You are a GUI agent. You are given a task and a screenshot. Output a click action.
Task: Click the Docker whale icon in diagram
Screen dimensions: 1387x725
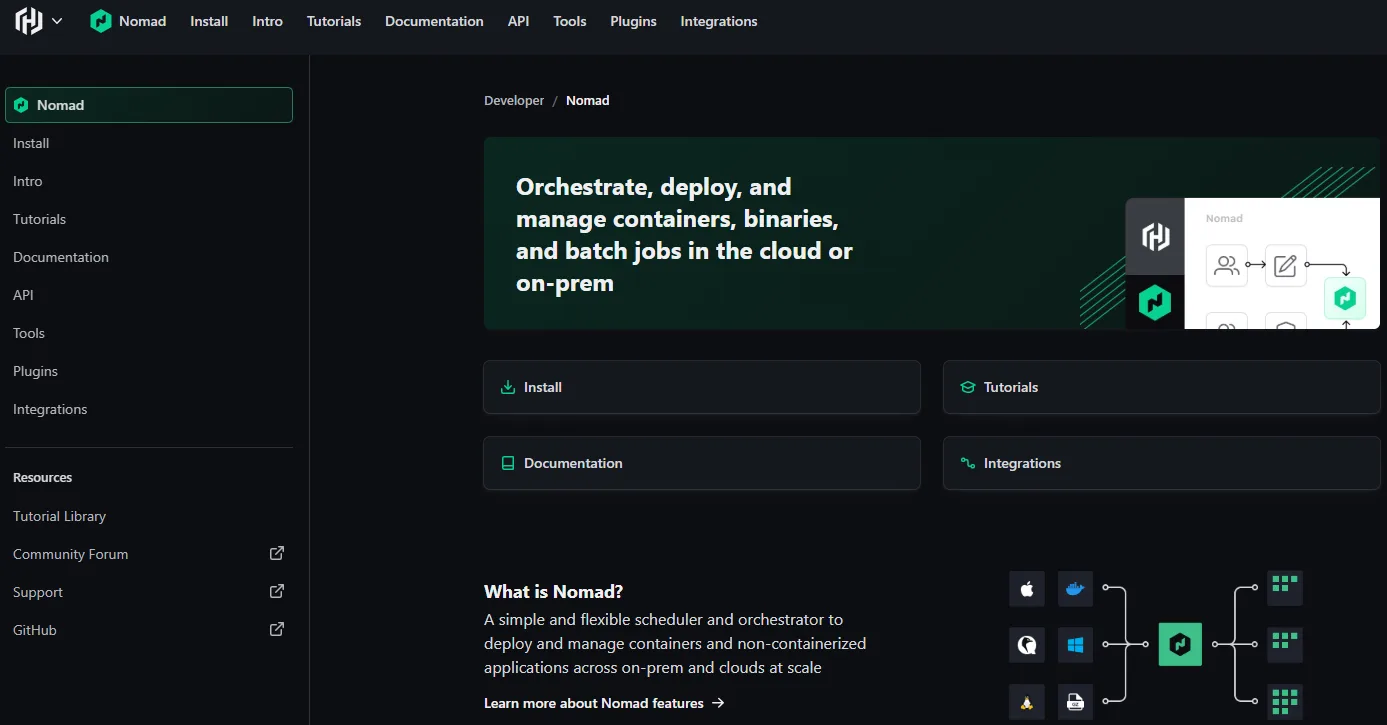[1075, 589]
